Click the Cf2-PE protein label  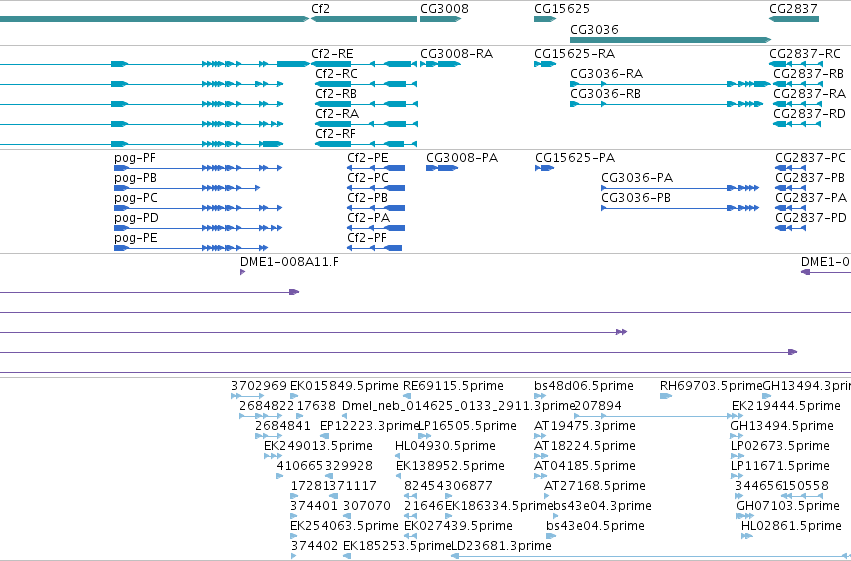367,158
